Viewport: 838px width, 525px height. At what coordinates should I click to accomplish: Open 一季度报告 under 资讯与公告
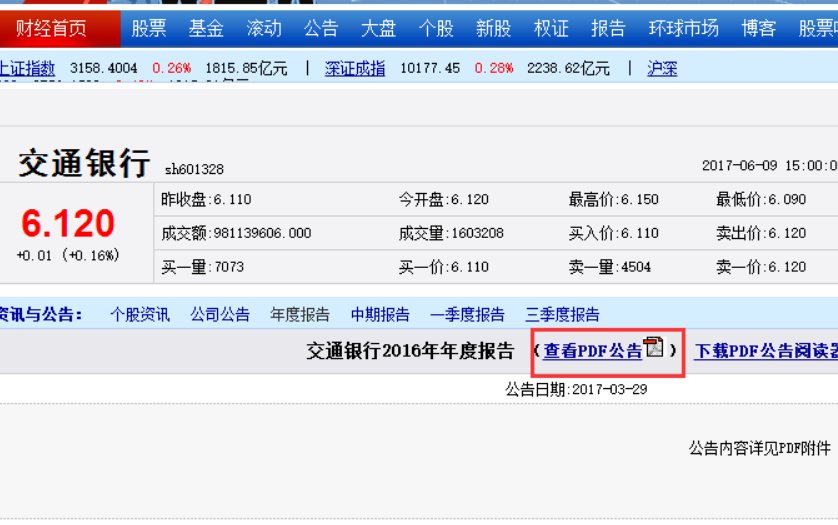point(467,314)
